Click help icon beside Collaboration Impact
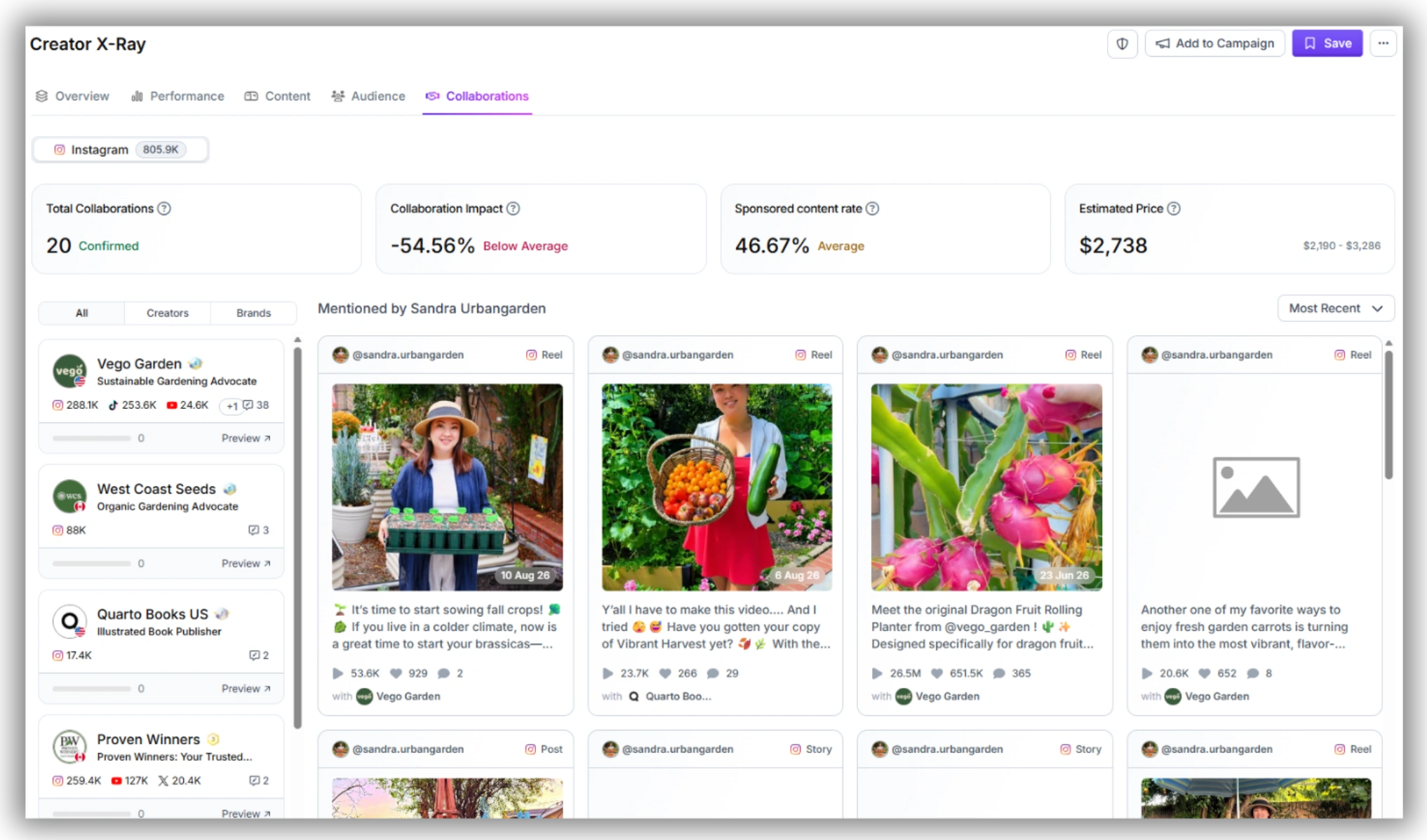The image size is (1427, 840). click(514, 208)
